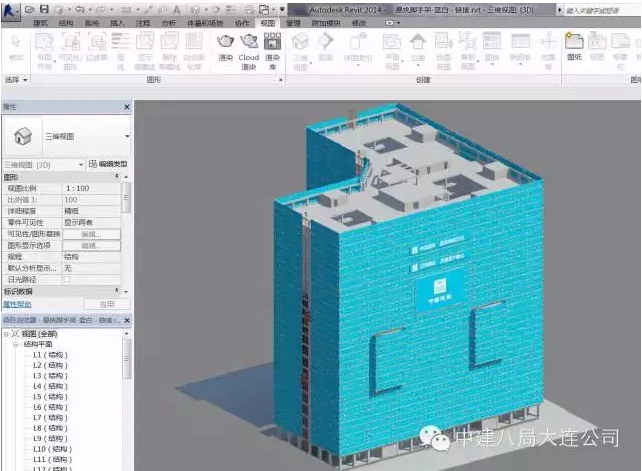Click the Render (渲染) teapot icon
The width and height of the screenshot is (642, 471).
click(225, 45)
